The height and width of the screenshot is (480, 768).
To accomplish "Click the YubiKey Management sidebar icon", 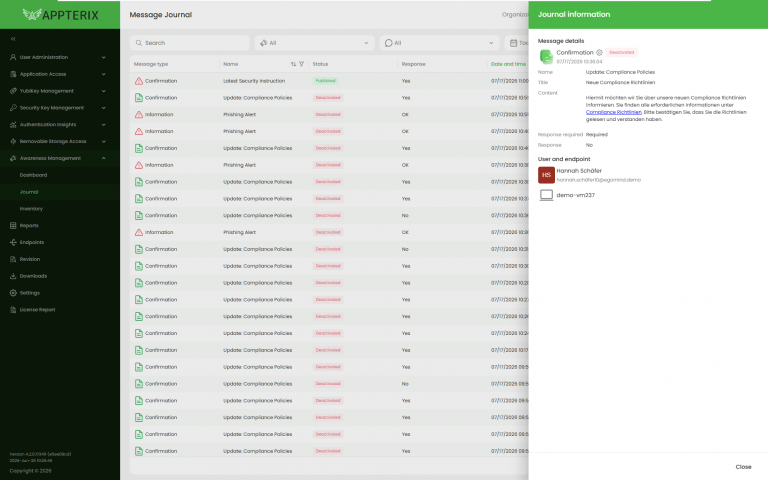I will [x=13, y=91].
